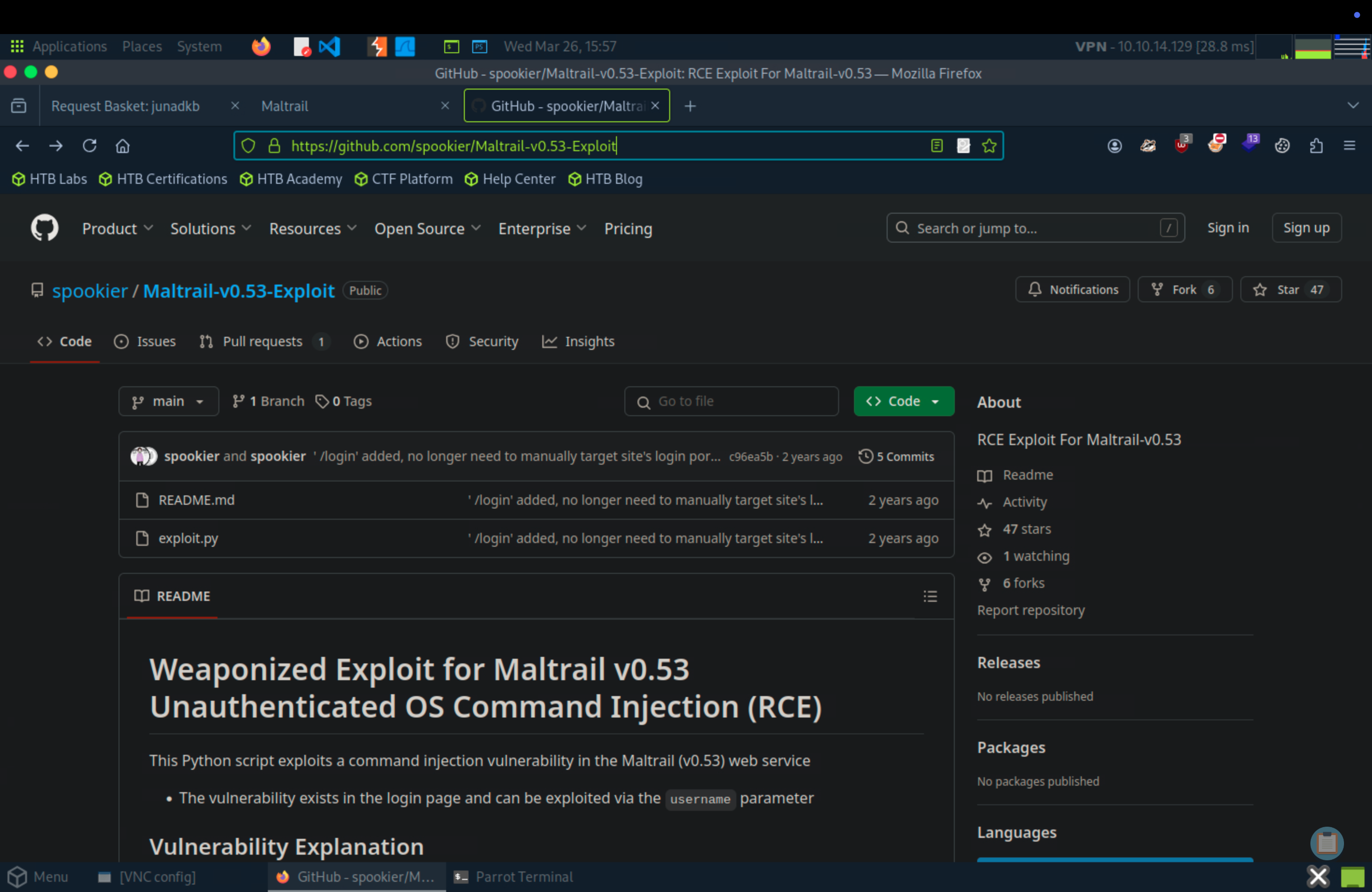Click Report repository link
Viewport: 1372px width, 892px height.
pos(1031,610)
